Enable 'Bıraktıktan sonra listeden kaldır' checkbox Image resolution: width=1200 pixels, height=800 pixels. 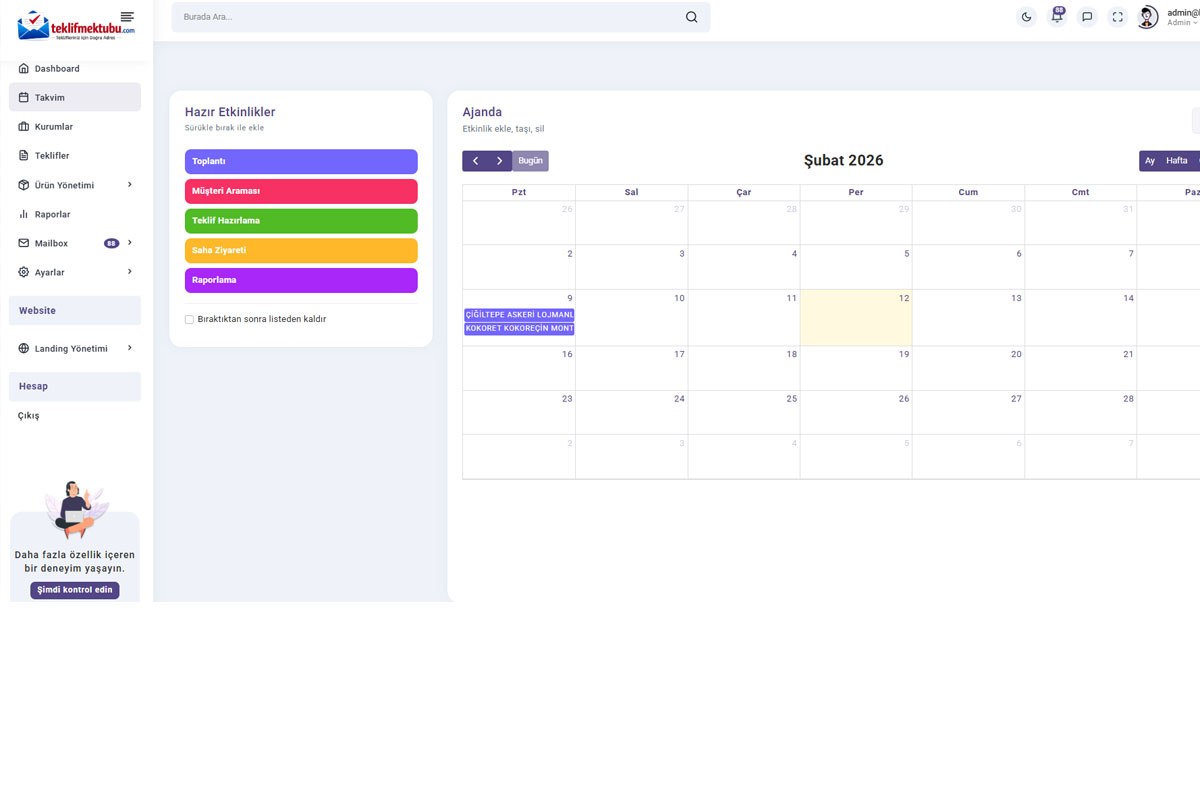click(x=189, y=320)
